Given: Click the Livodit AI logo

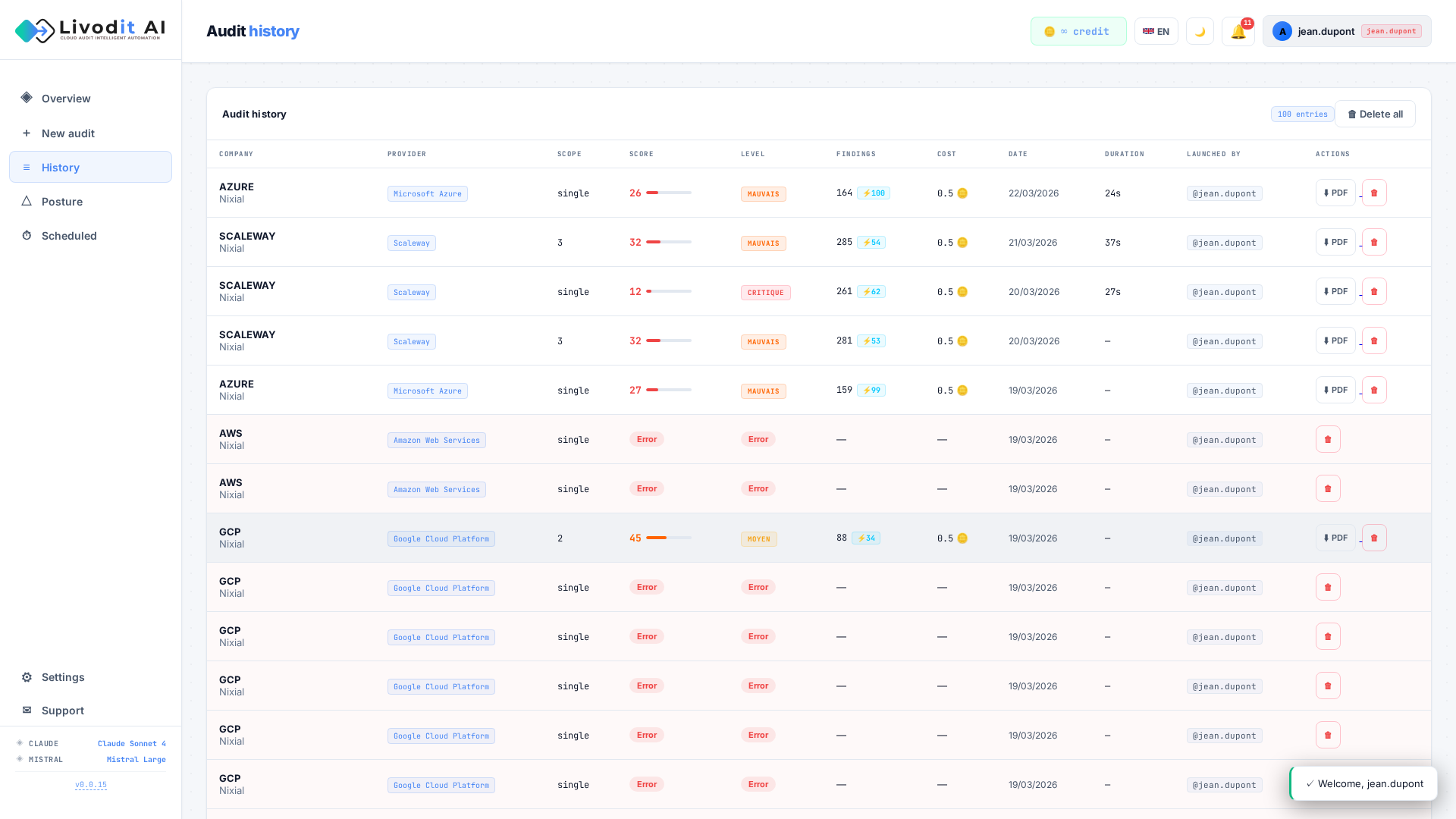Looking at the screenshot, I should (90, 30).
